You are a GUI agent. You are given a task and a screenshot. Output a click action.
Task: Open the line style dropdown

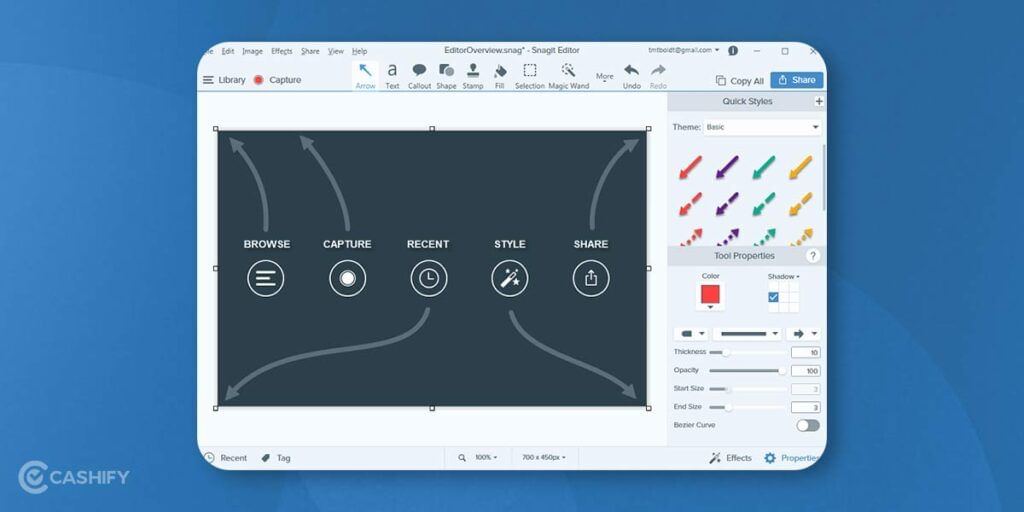[x=747, y=334]
